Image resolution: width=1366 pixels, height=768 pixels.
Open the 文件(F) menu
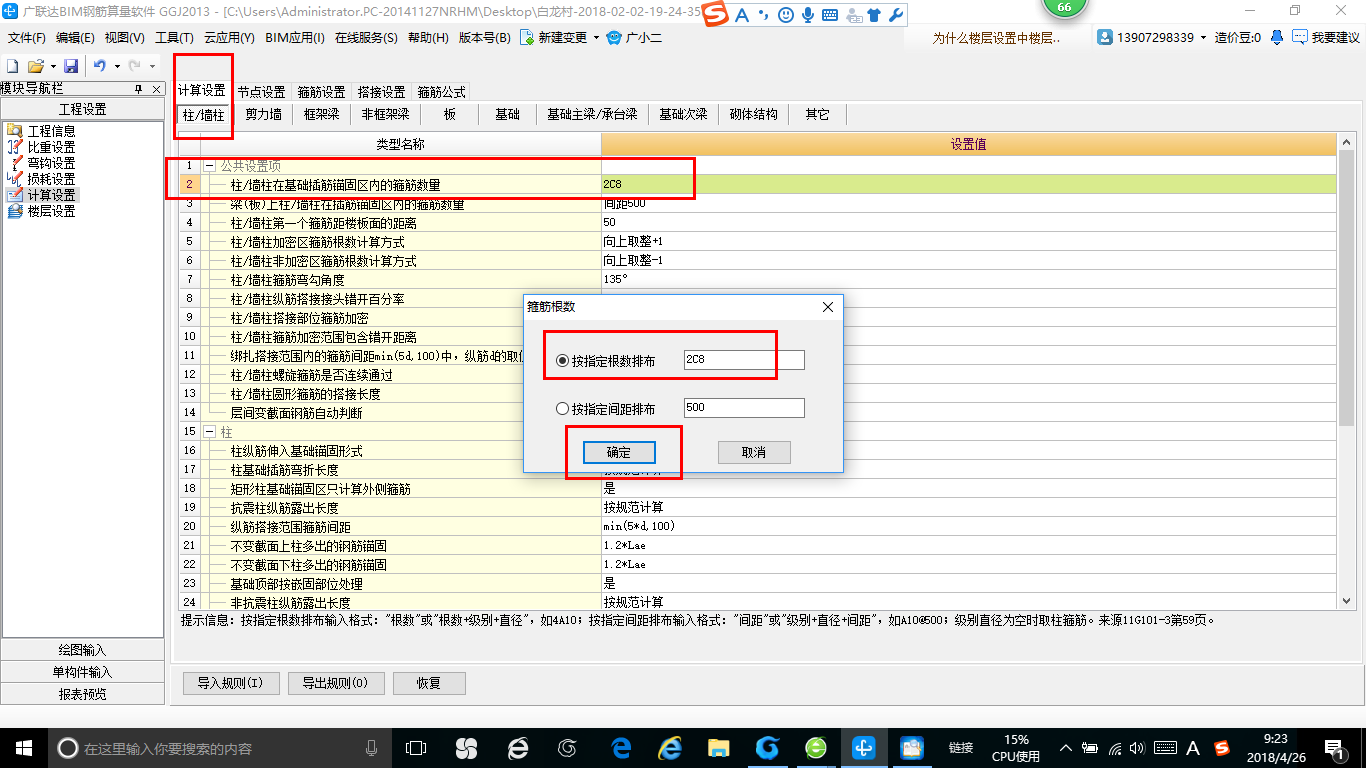[x=27, y=38]
